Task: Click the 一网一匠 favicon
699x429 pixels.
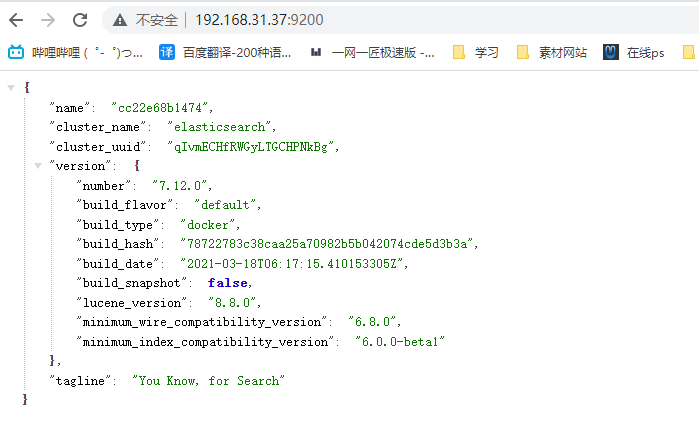Action: pyautogui.click(x=316, y=53)
